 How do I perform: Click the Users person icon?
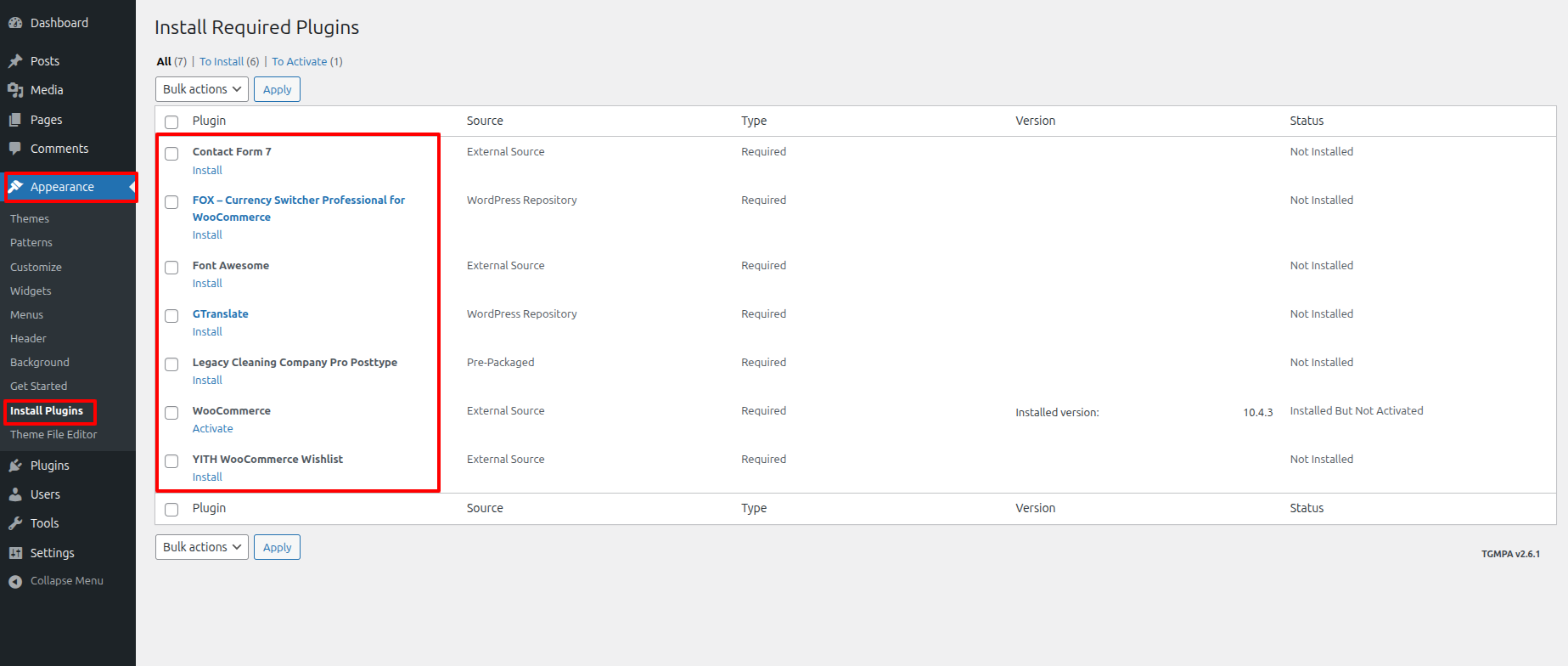click(x=15, y=494)
